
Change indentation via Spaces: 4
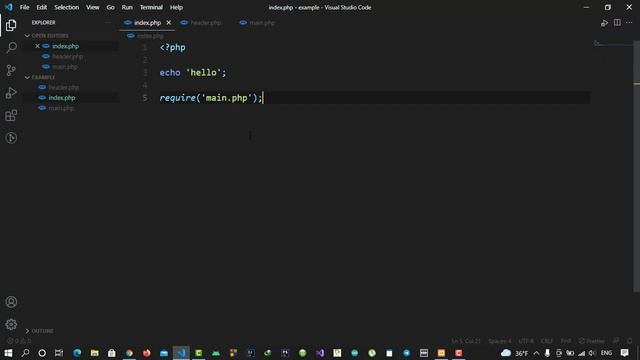coord(500,341)
